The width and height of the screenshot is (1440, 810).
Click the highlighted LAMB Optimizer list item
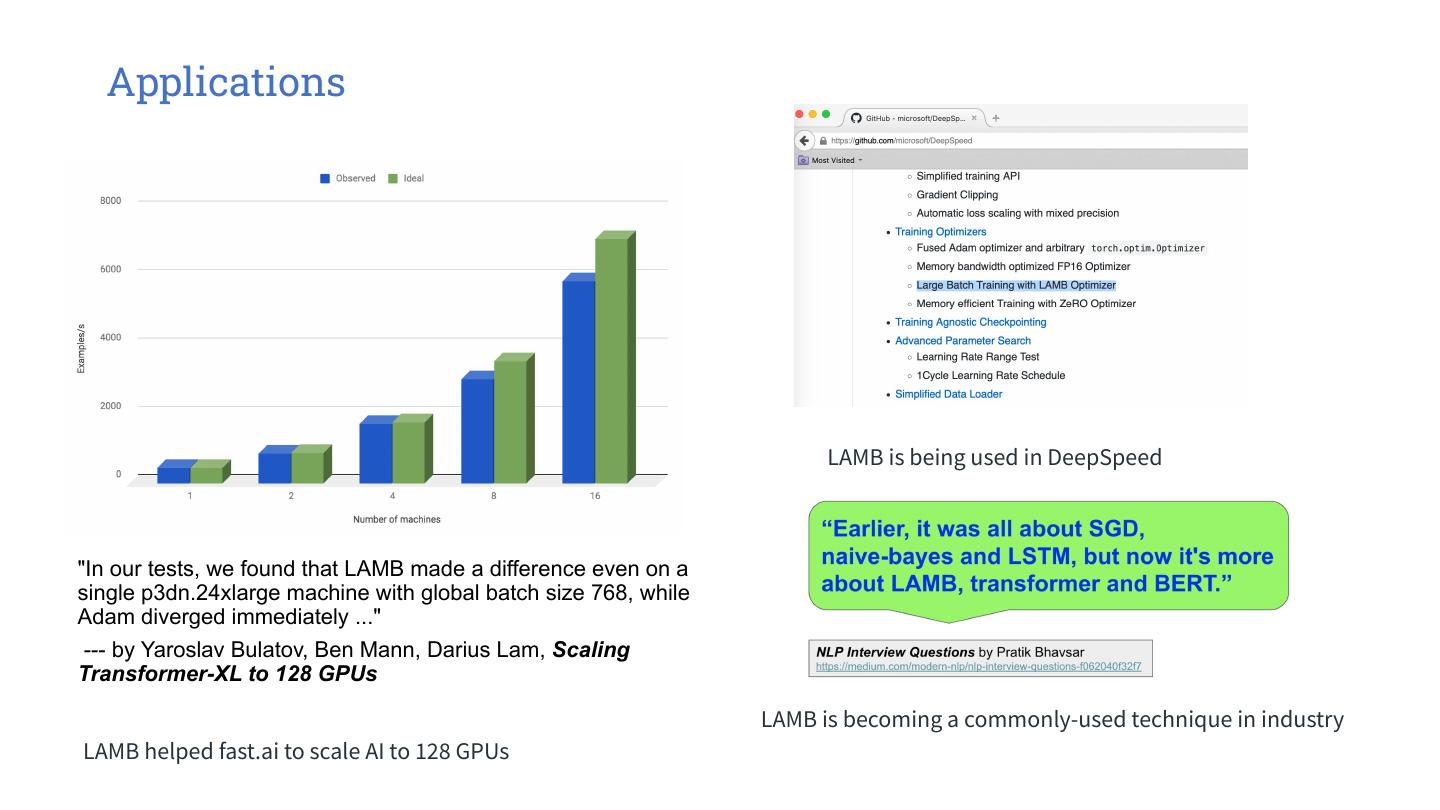1015,285
